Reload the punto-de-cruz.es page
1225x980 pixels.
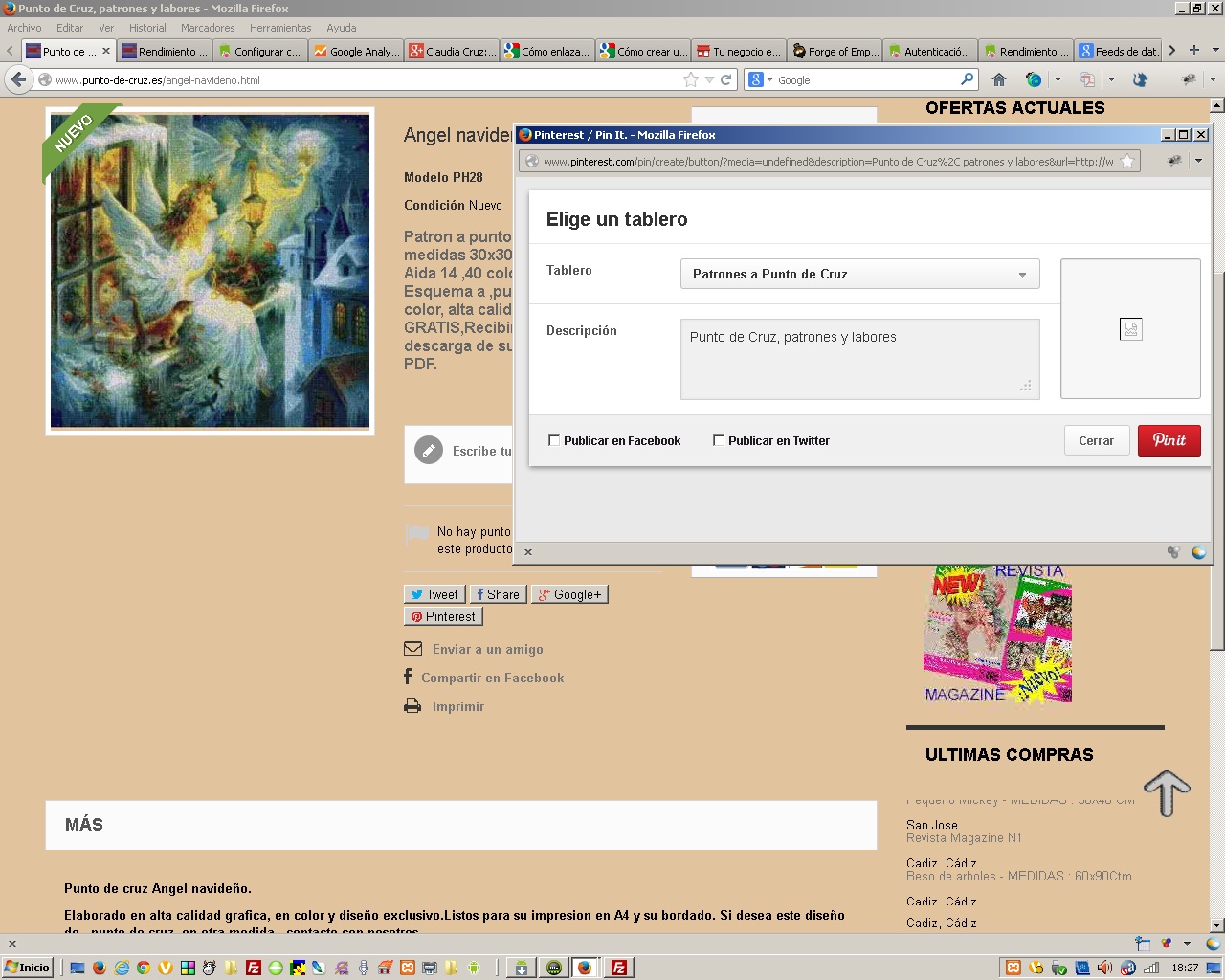pos(726,80)
